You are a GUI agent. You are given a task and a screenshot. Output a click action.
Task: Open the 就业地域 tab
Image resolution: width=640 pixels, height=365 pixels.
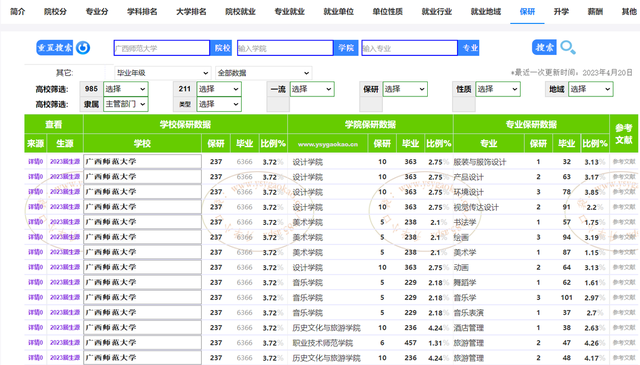[x=486, y=11]
